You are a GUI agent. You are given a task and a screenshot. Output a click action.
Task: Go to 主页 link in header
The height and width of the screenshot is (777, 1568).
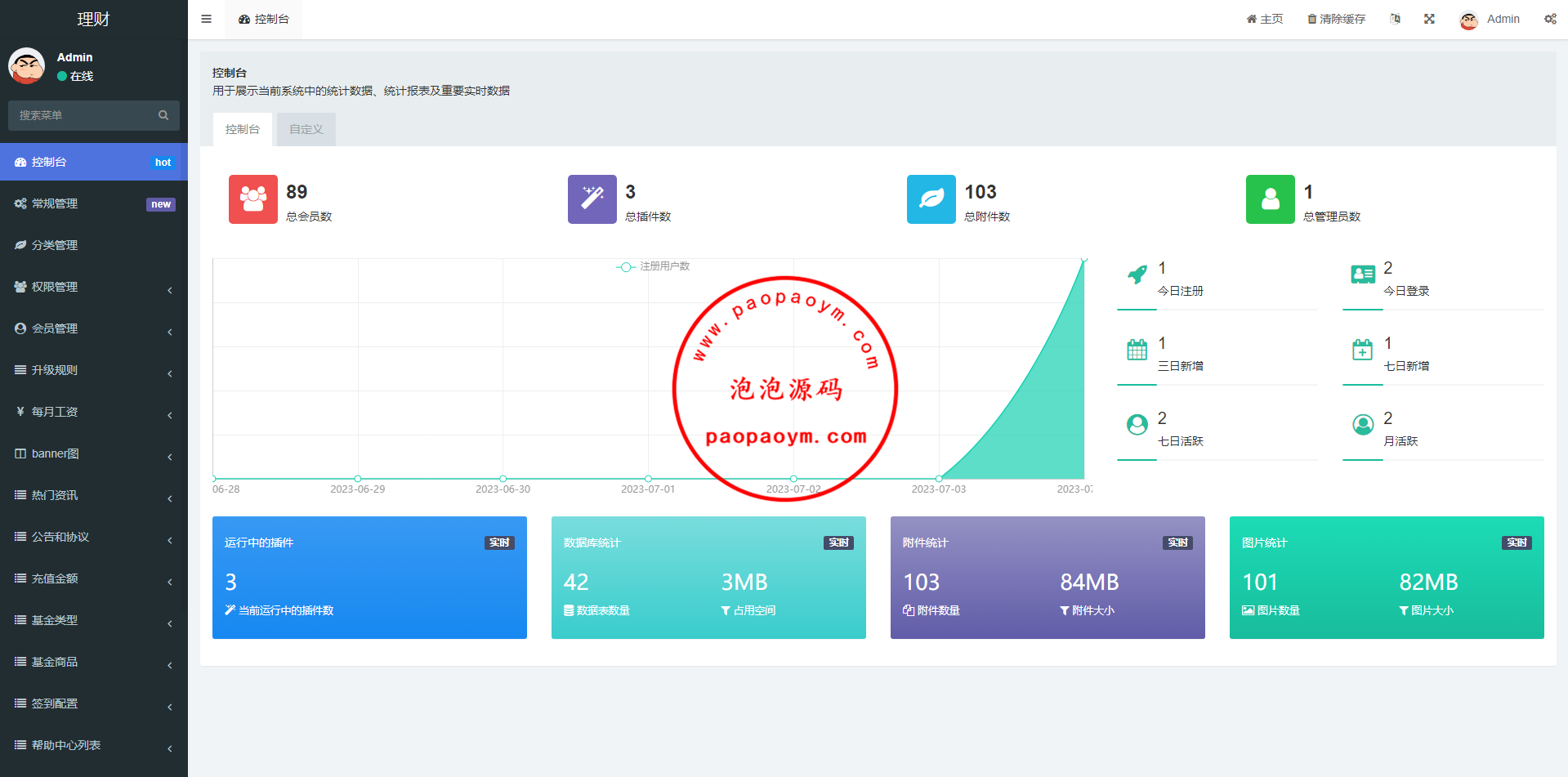[x=1264, y=19]
